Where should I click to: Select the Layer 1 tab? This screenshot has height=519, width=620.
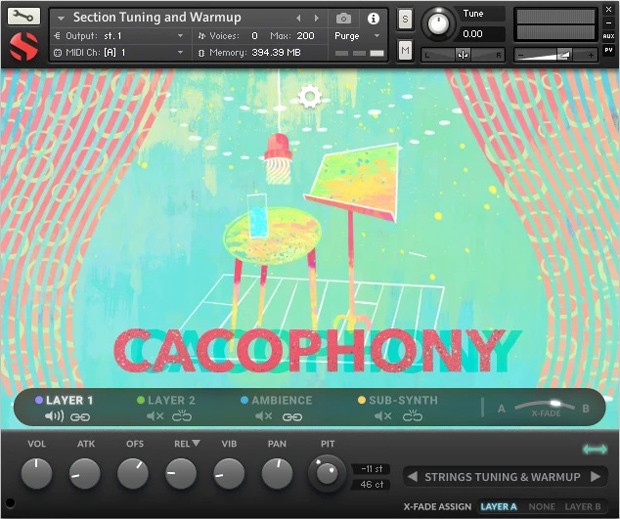(x=64, y=400)
